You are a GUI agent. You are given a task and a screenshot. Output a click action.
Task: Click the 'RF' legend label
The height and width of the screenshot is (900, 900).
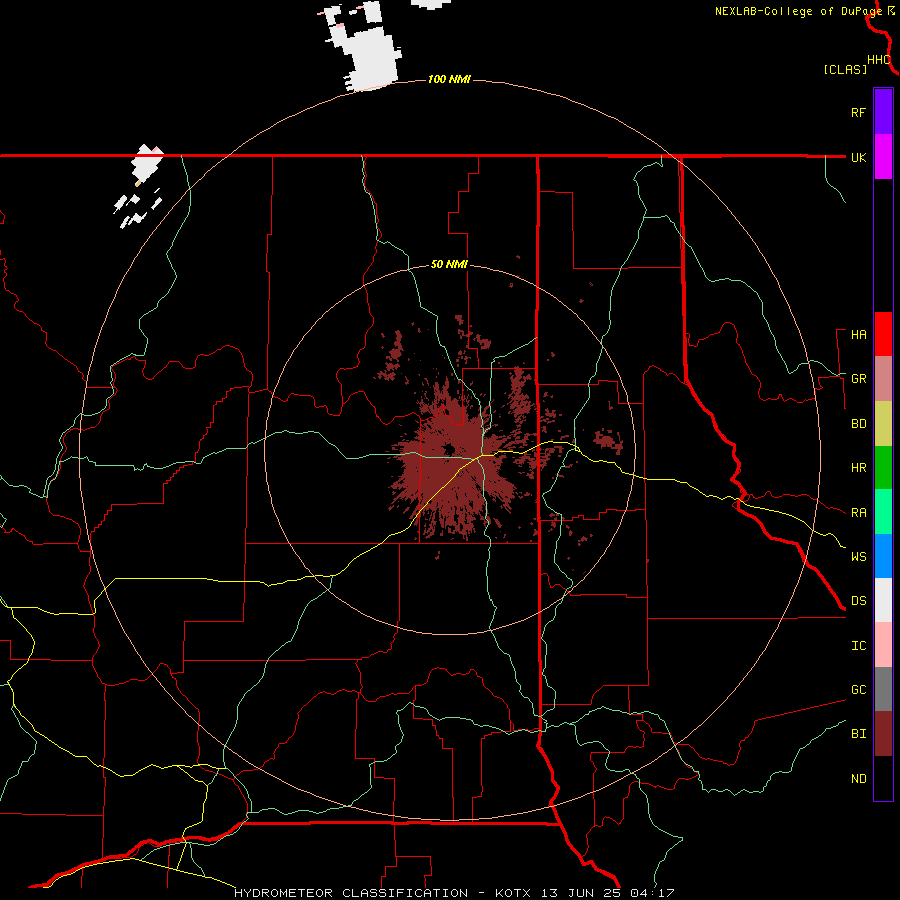tap(858, 112)
